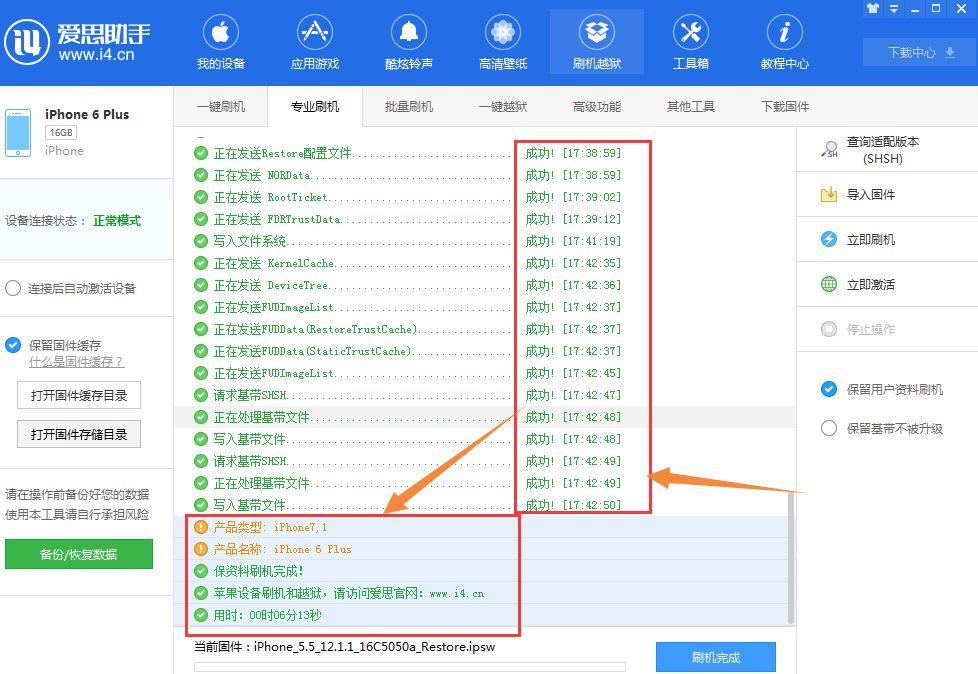
Task: Select the 用时: 00时06分13秒 row
Action: click(x=481, y=615)
